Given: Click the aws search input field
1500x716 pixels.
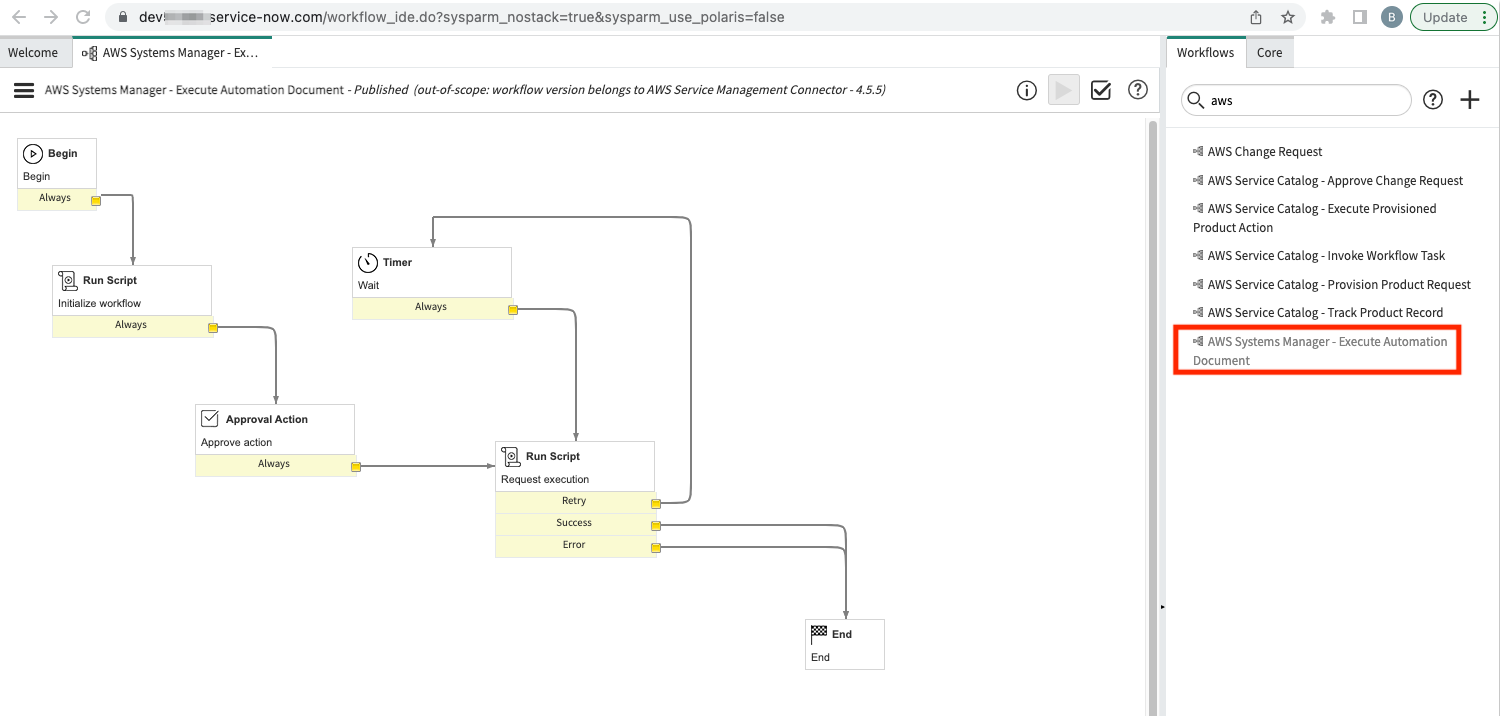Looking at the screenshot, I should pyautogui.click(x=1295, y=100).
